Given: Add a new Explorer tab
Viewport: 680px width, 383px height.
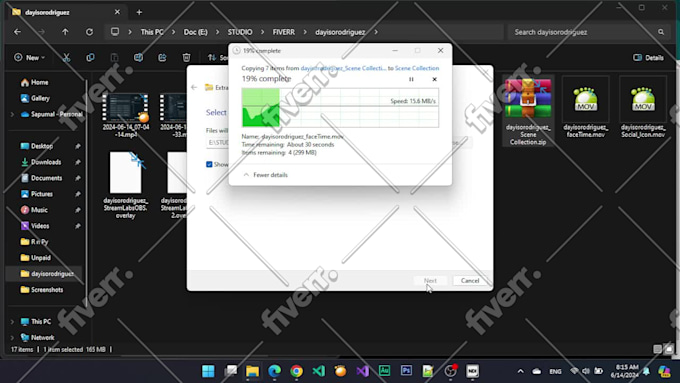Looking at the screenshot, I should point(139,12).
